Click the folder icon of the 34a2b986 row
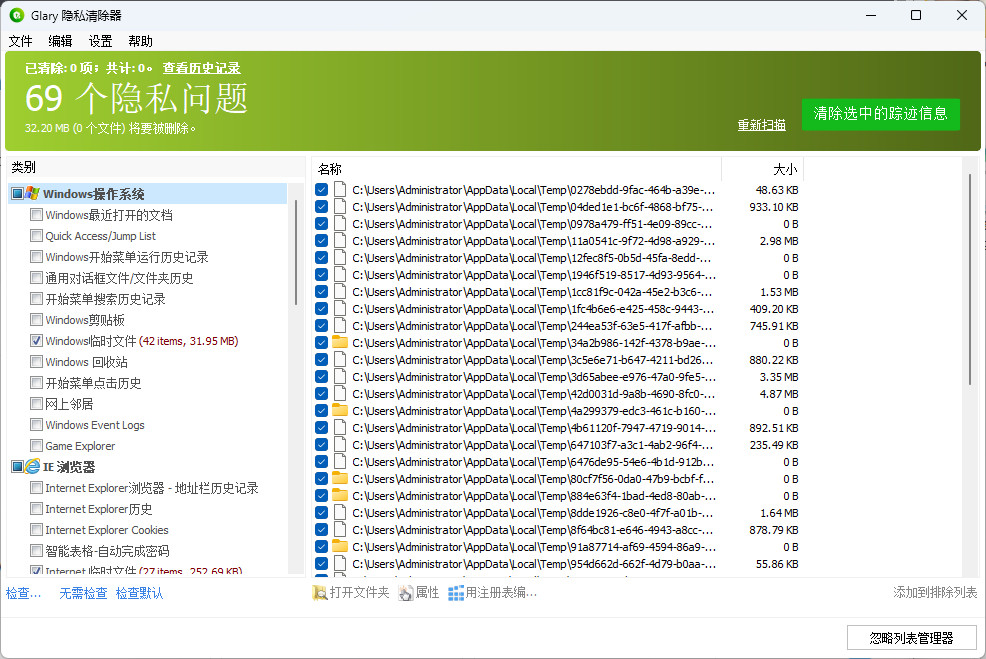The image size is (986, 659). pos(340,343)
